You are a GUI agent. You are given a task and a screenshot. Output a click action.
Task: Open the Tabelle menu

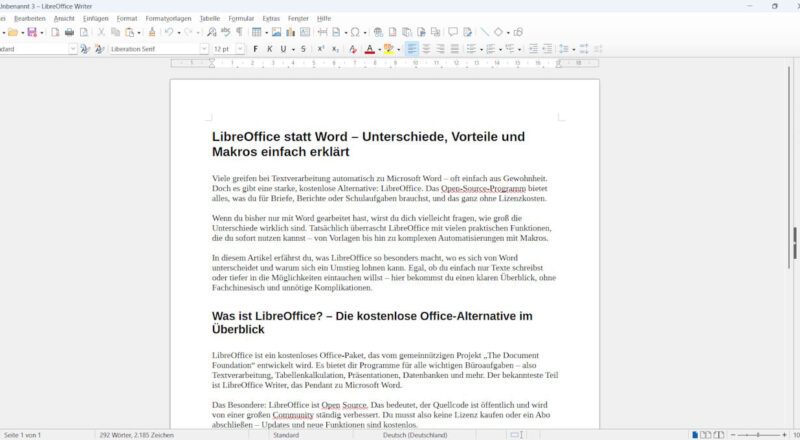[210, 18]
